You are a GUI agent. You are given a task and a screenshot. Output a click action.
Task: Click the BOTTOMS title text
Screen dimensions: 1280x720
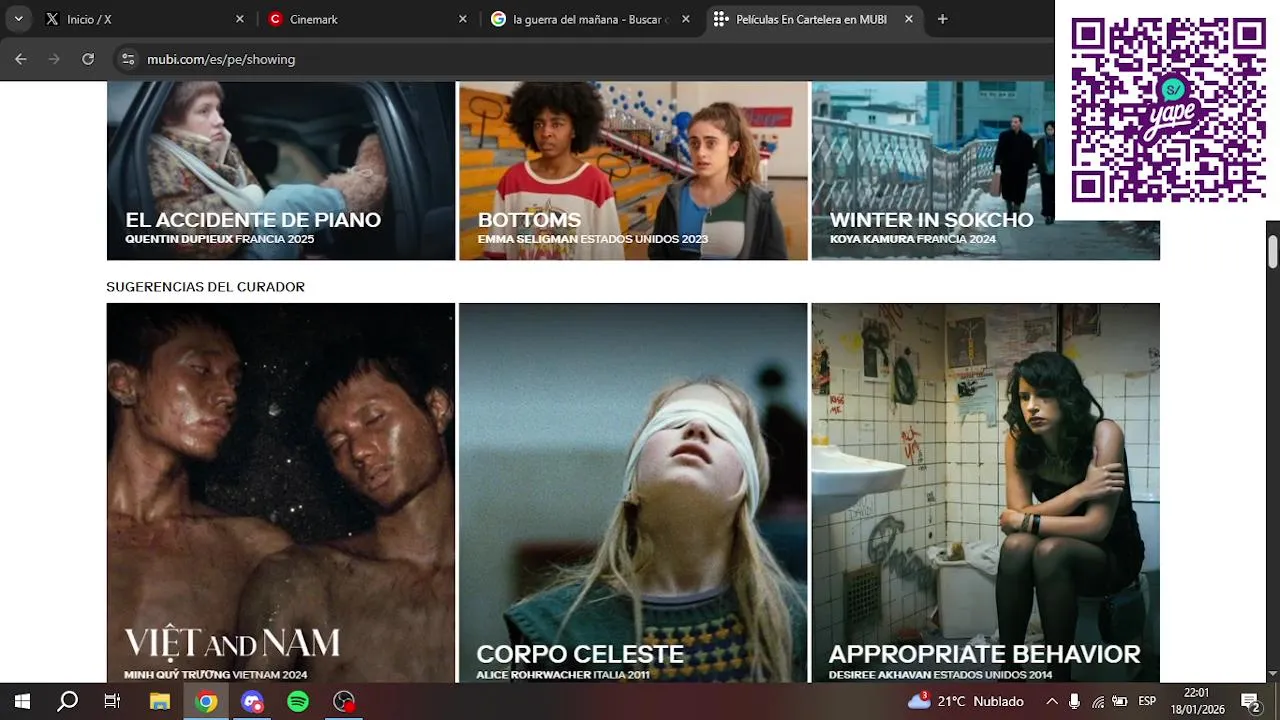click(529, 220)
